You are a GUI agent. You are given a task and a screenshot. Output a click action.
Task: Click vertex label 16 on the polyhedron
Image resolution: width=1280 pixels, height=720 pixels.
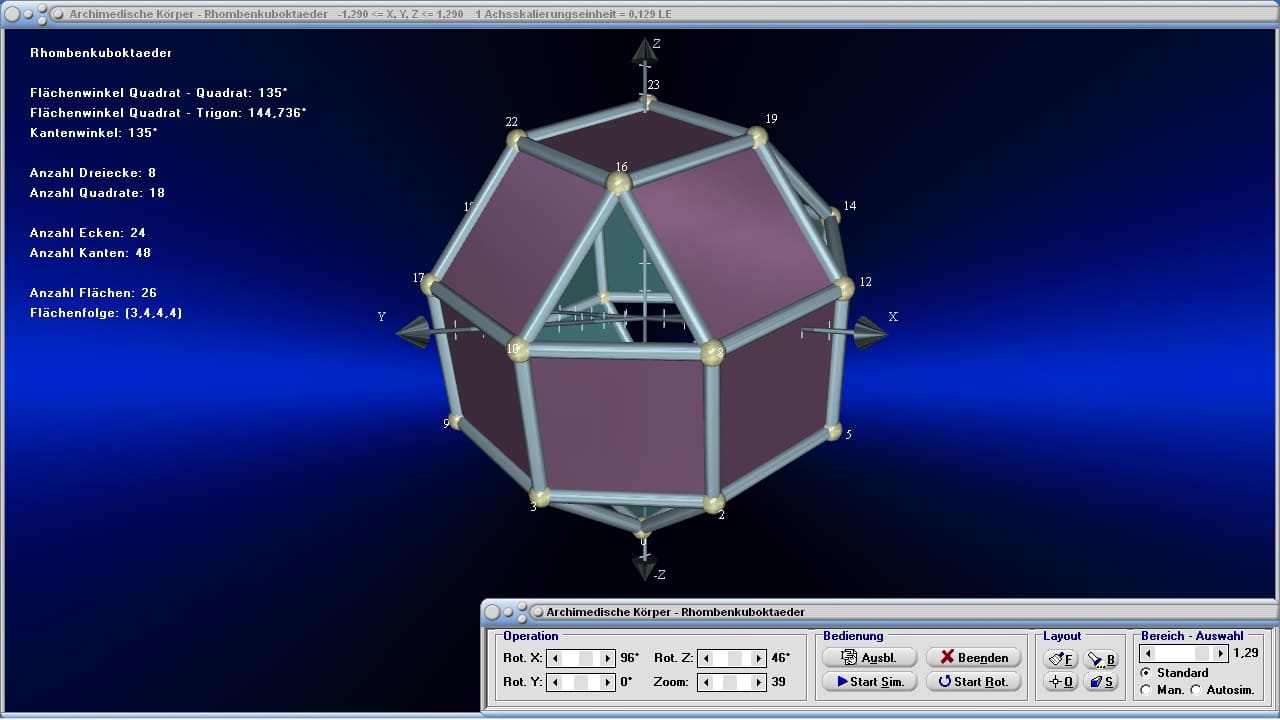tap(622, 167)
